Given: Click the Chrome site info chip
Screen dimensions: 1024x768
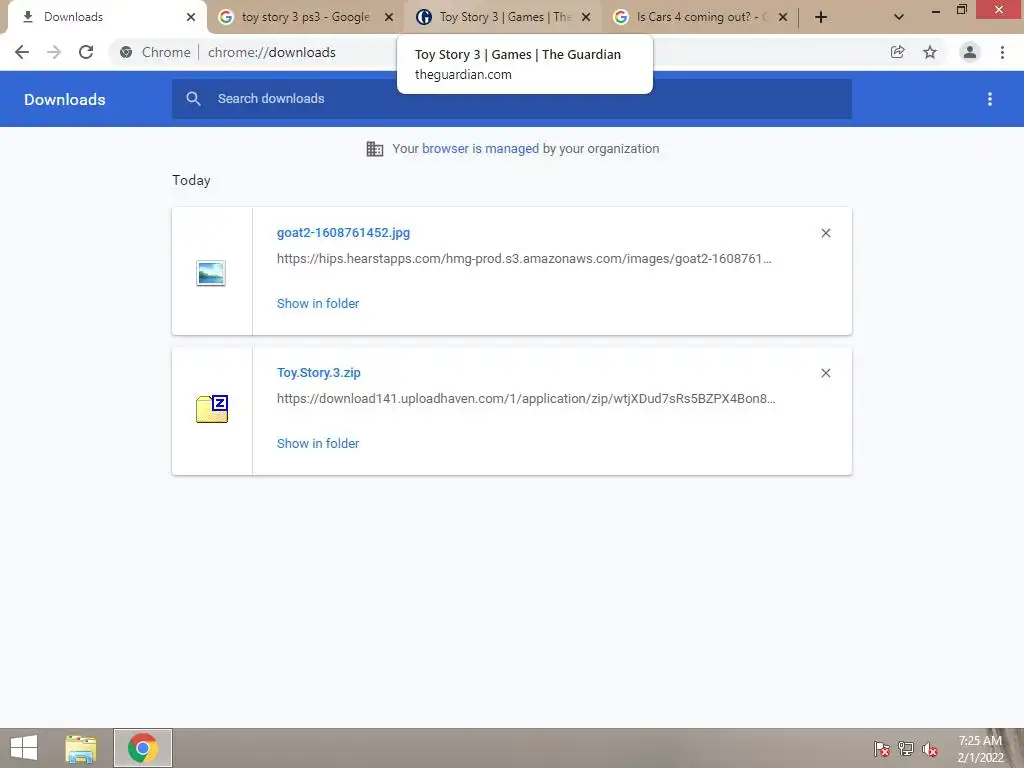Looking at the screenshot, I should [x=155, y=52].
